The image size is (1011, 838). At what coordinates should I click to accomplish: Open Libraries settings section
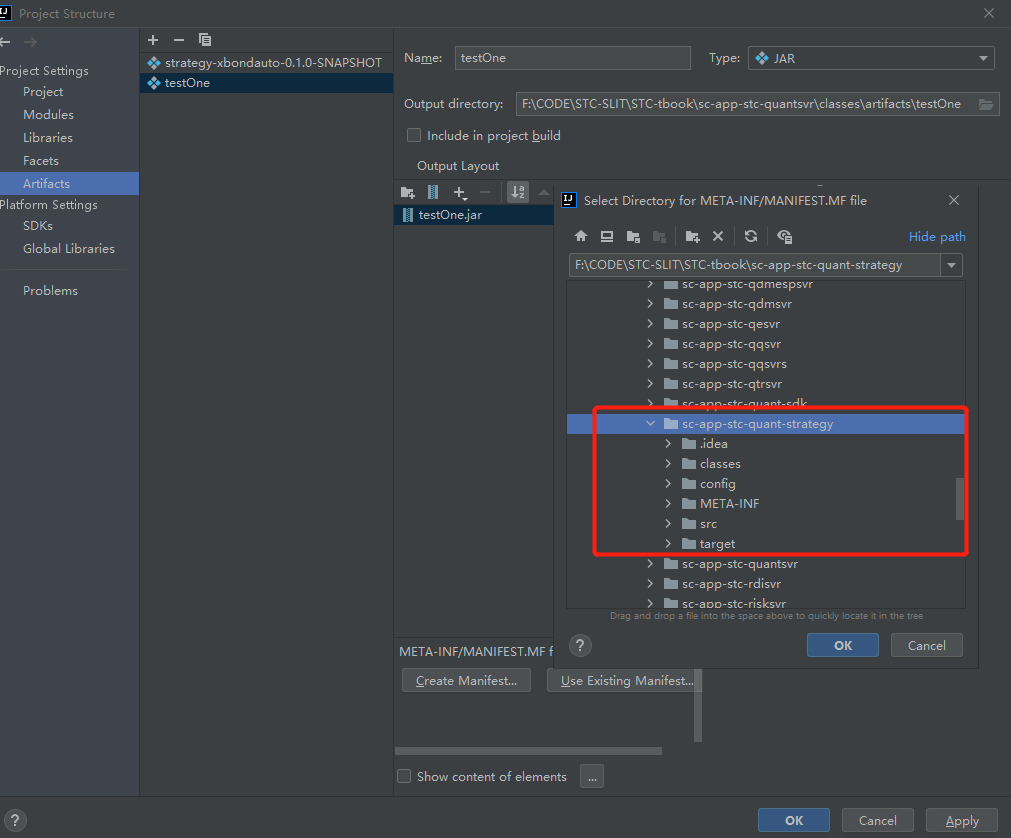click(x=48, y=137)
